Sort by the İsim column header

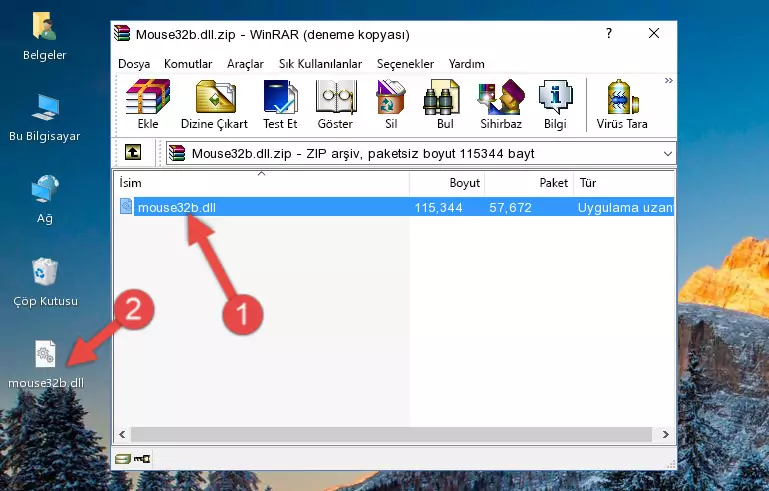[262, 183]
